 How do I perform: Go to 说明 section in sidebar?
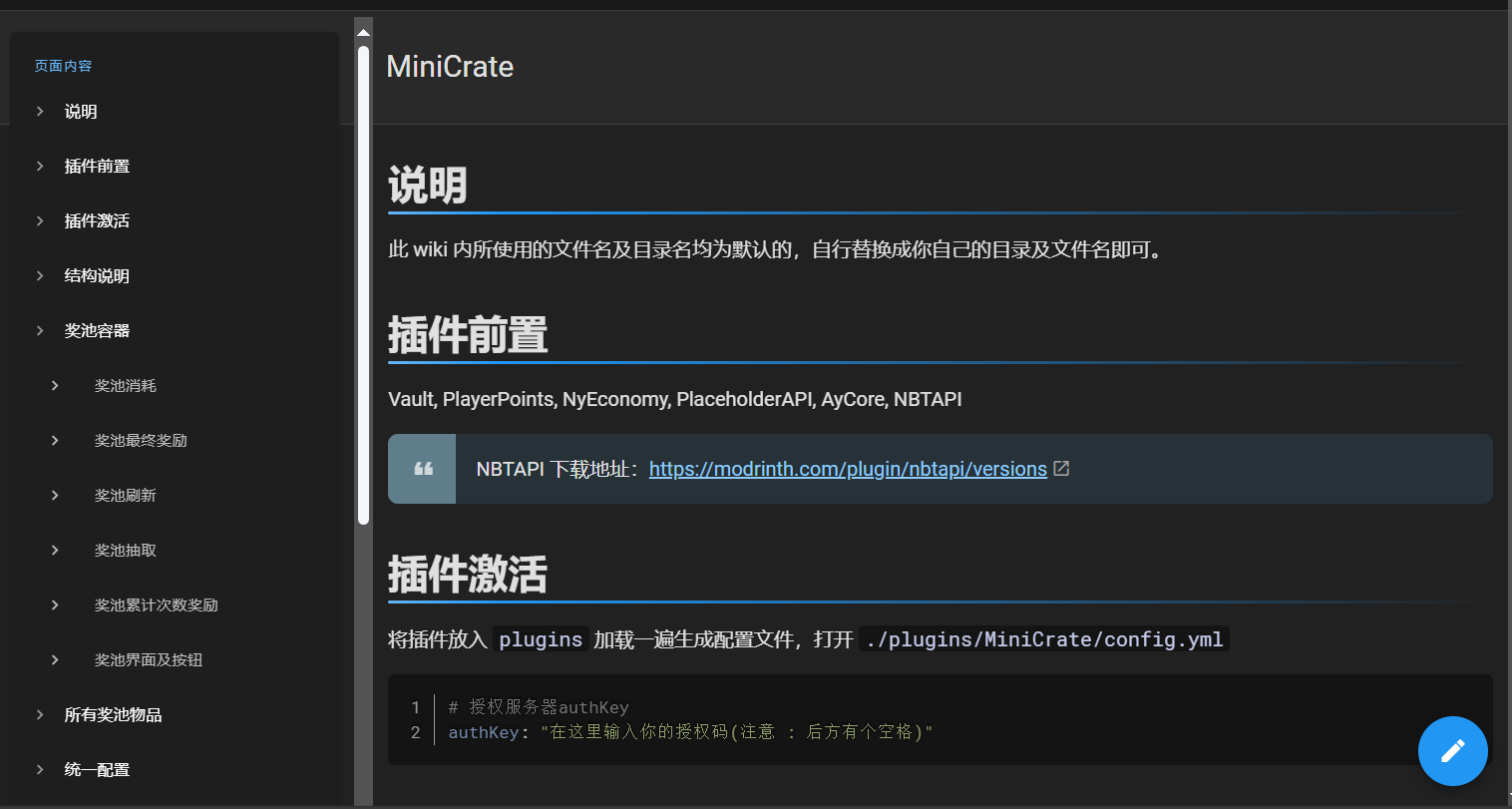(x=81, y=112)
